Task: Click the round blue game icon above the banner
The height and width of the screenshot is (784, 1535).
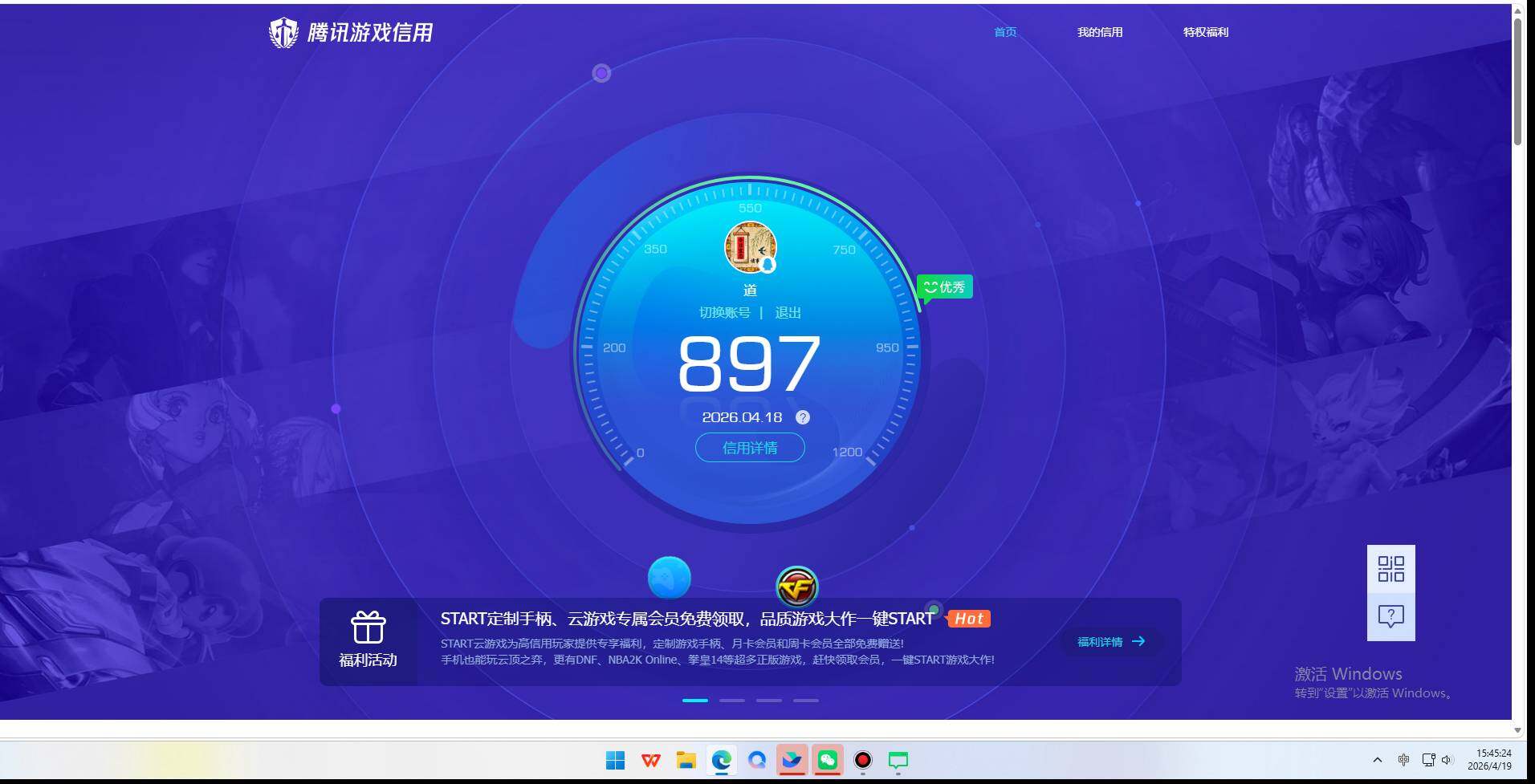Action: pos(670,575)
